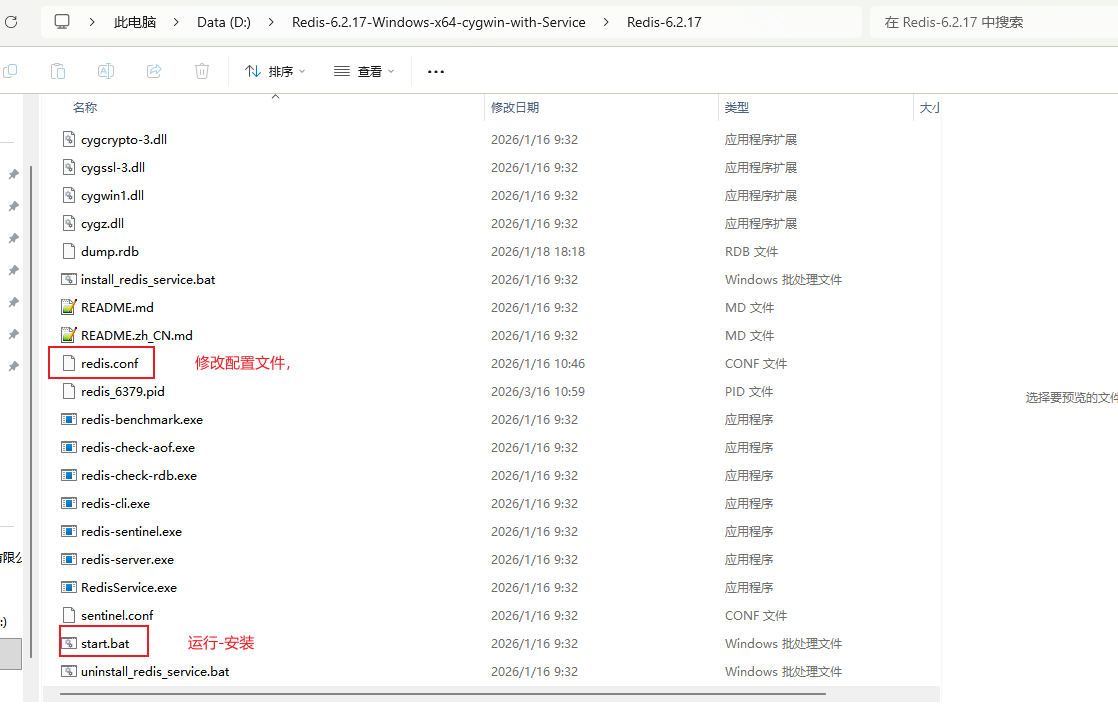Viewport: 1118px width, 714px height.
Task: Go to Redis-6.2.17-Windows-x64-cygwin-with-Service breadcrumb folder
Action: click(x=439, y=22)
